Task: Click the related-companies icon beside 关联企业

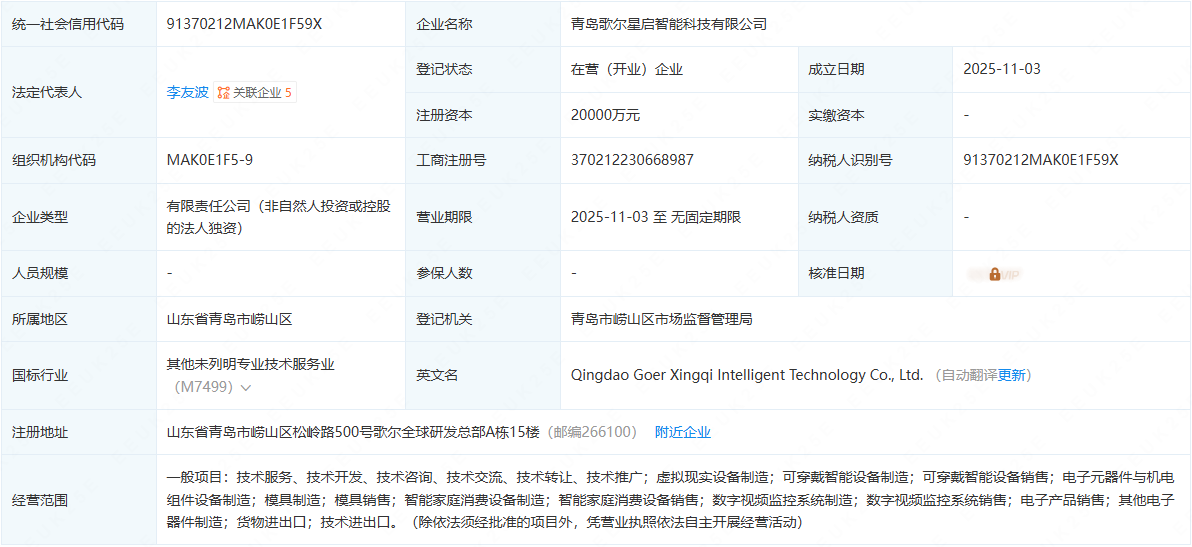Action: (x=224, y=93)
